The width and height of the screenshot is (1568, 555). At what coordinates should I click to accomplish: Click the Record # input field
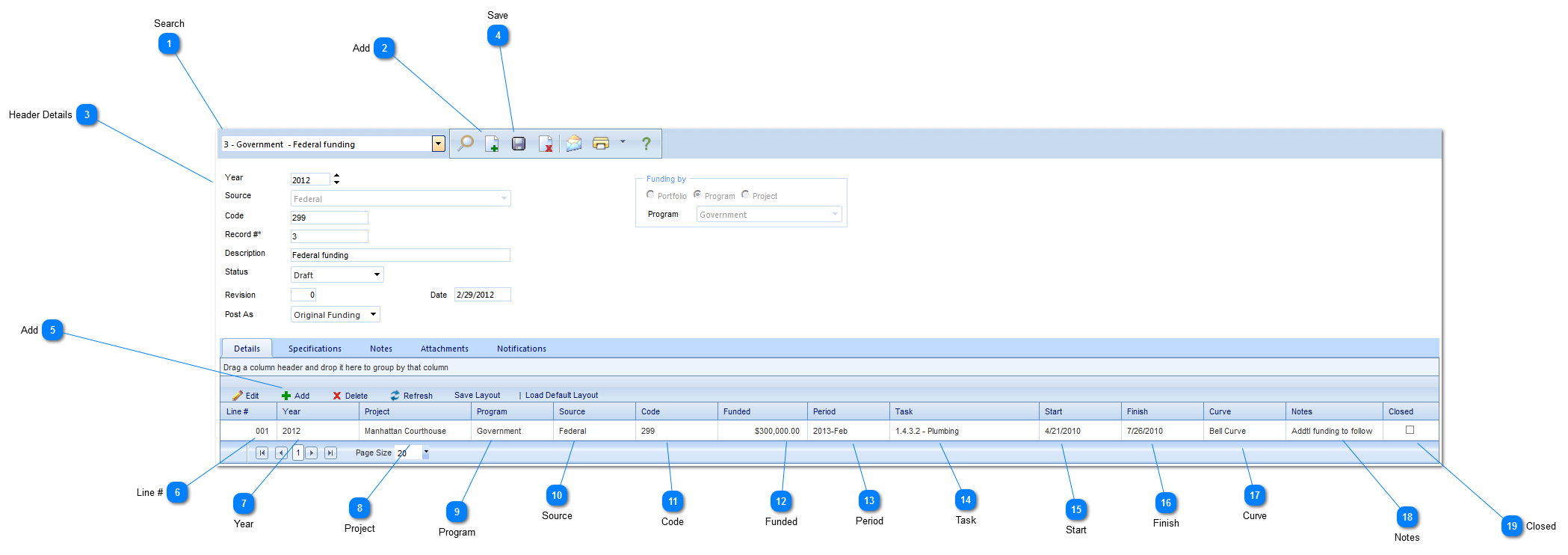330,236
